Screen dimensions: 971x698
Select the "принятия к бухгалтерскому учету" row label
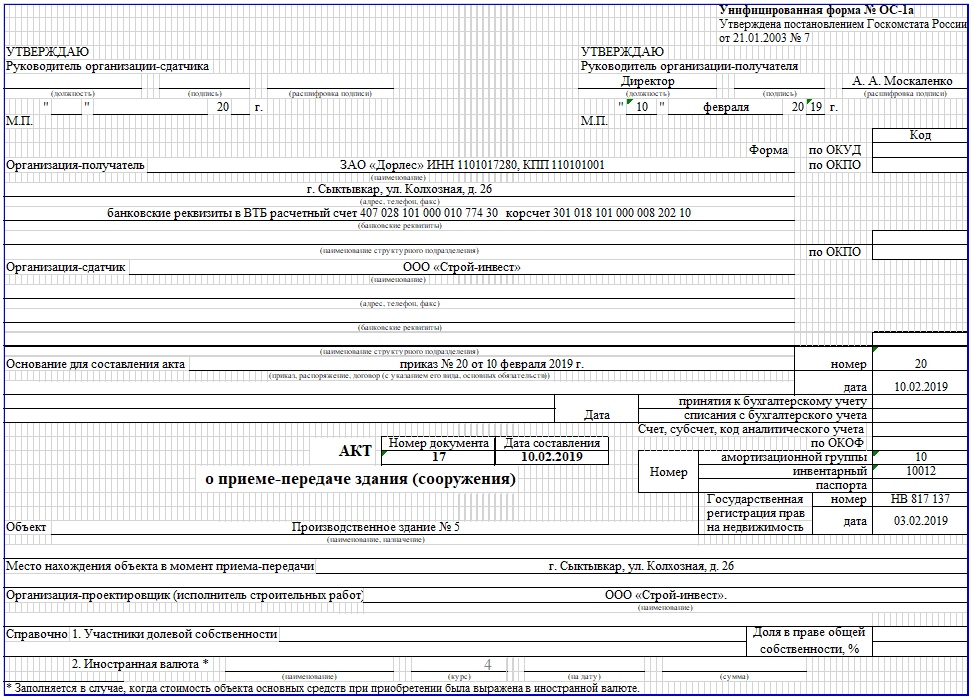click(773, 401)
